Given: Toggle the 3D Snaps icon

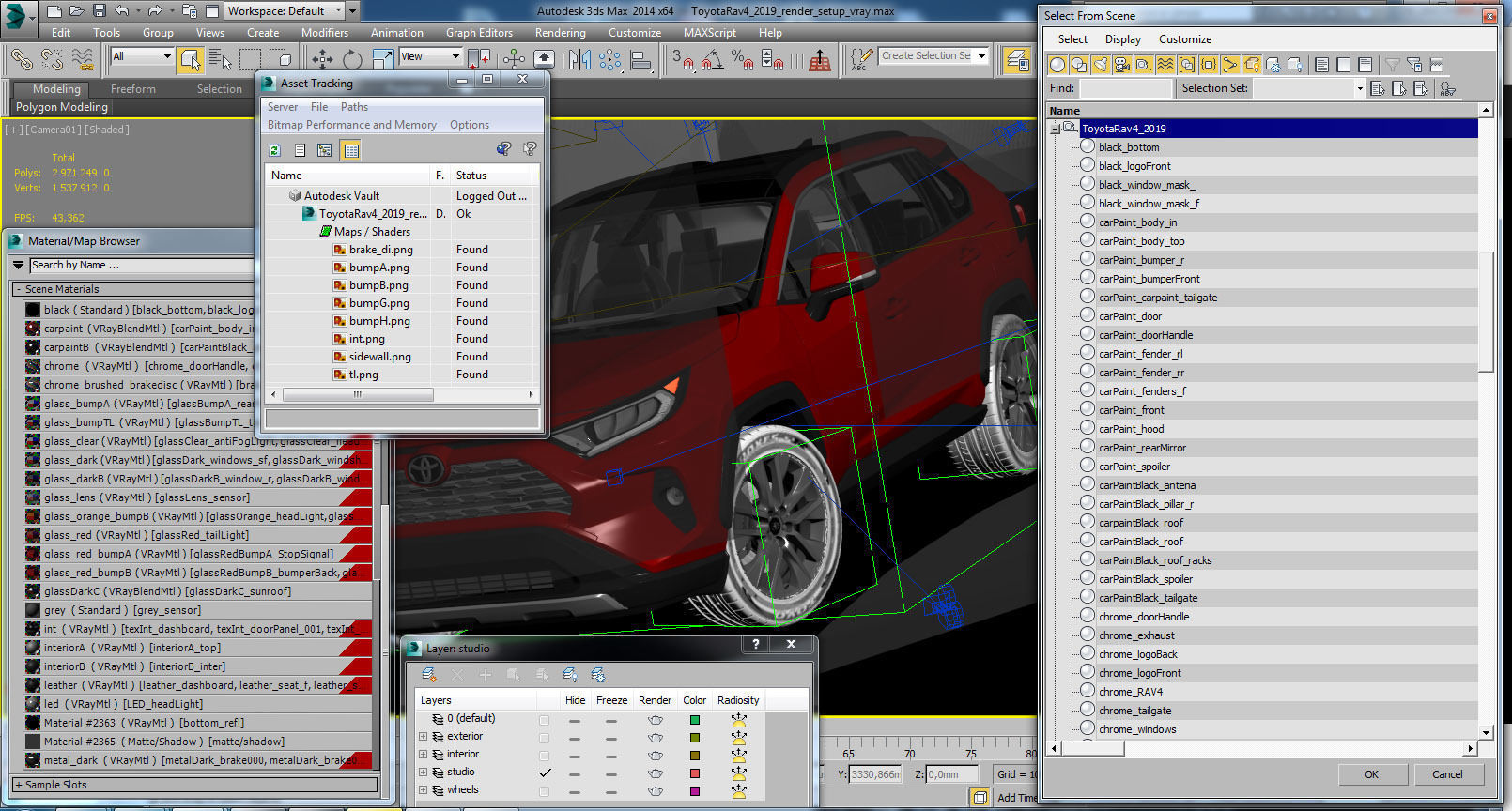Looking at the screenshot, I should (682, 59).
